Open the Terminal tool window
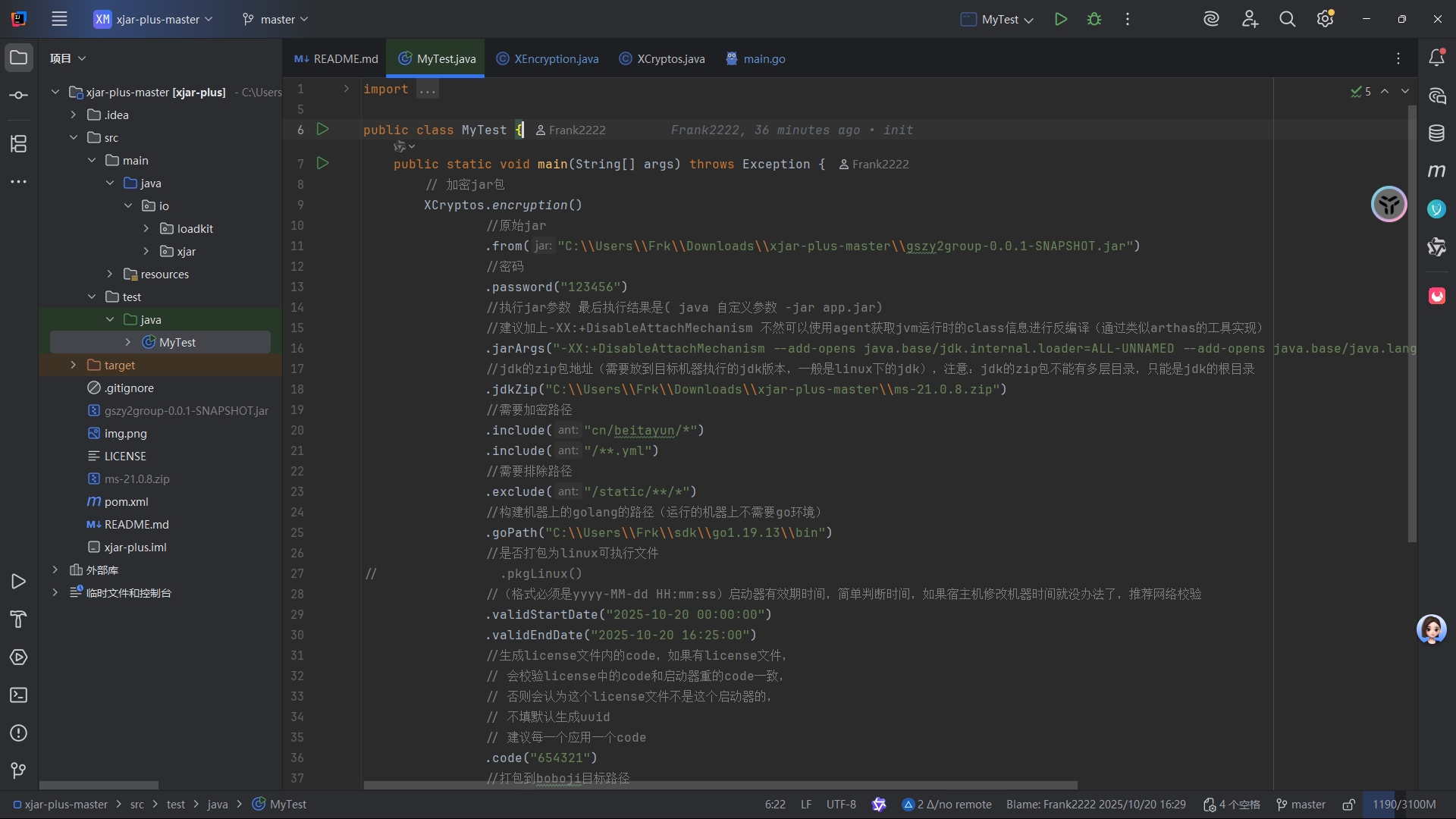1456x819 pixels. [x=19, y=695]
